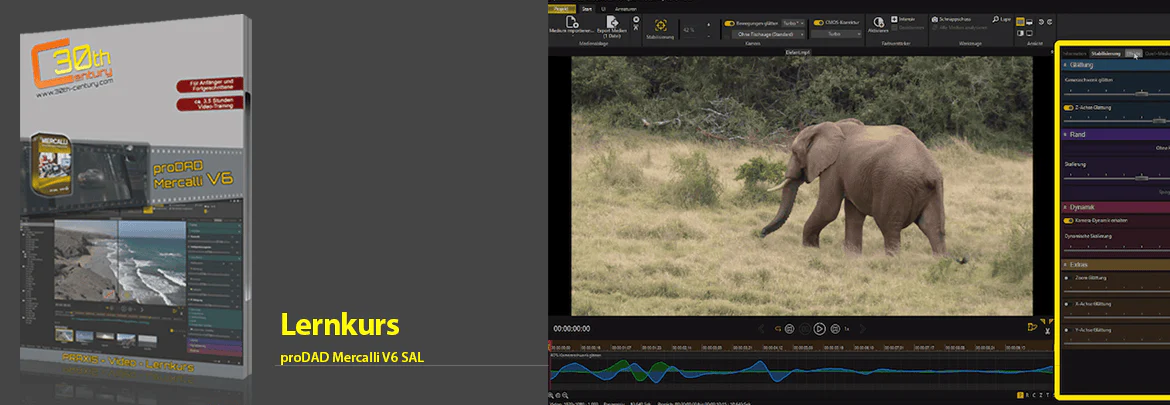Click the Elefant.mp4 file title
Viewport: 1170px width, 405px height.
[798, 52]
